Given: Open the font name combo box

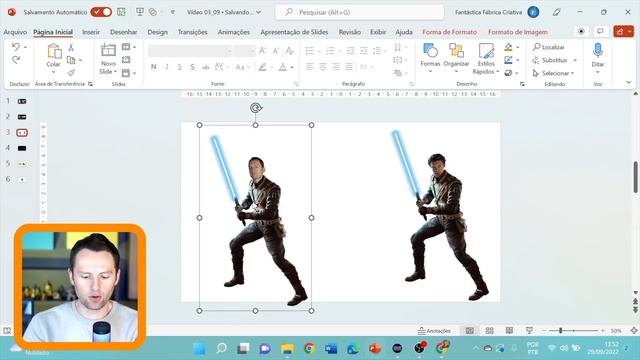Looking at the screenshot, I should click(190, 51).
